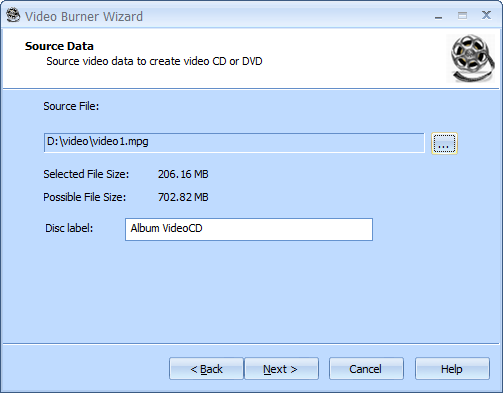This screenshot has width=503, height=393.
Task: Maximize the wizard window
Action: tap(462, 16)
